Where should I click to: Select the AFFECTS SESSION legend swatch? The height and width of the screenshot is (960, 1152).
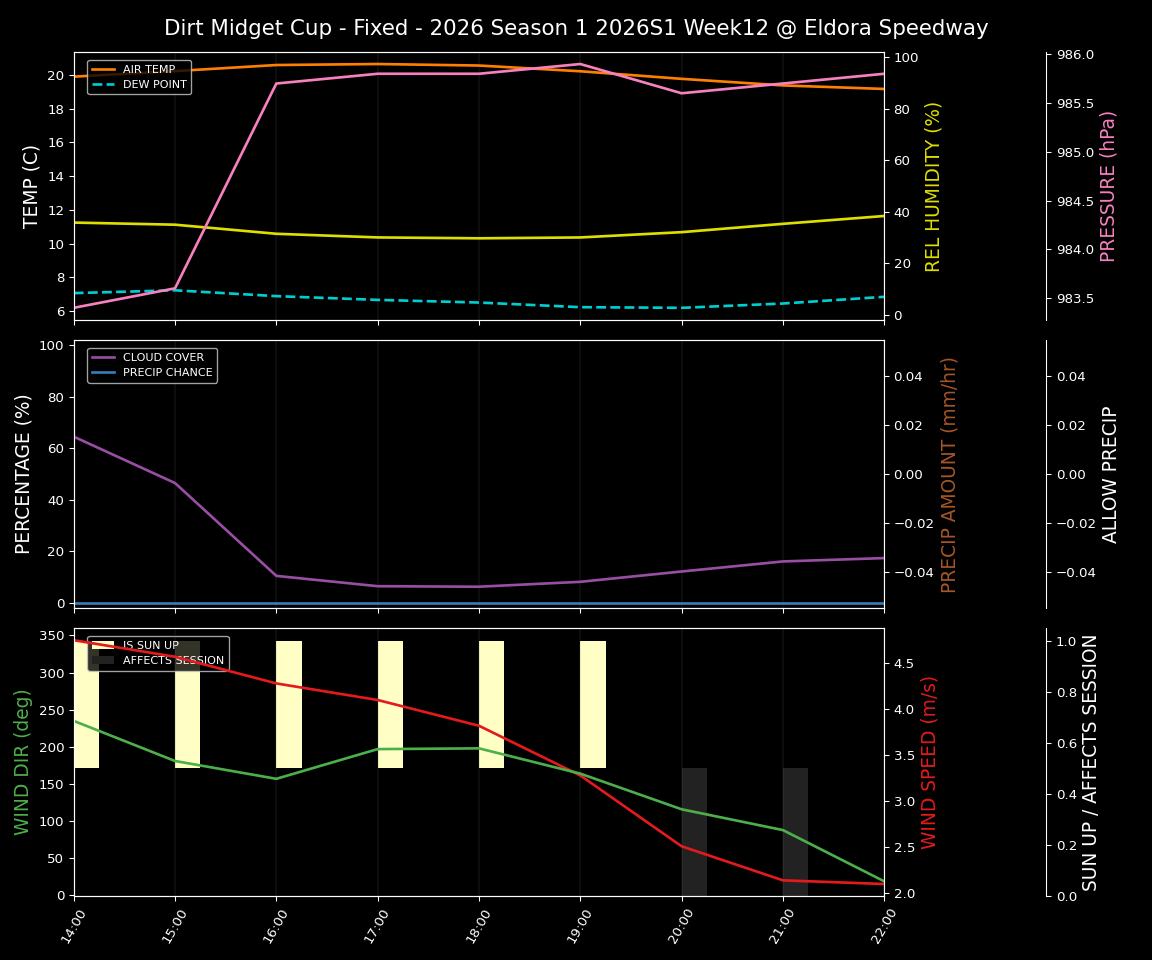[103, 660]
